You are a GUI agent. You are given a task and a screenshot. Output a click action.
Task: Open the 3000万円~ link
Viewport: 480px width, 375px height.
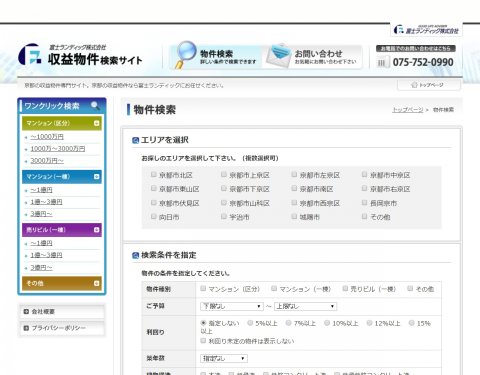[x=47, y=161]
